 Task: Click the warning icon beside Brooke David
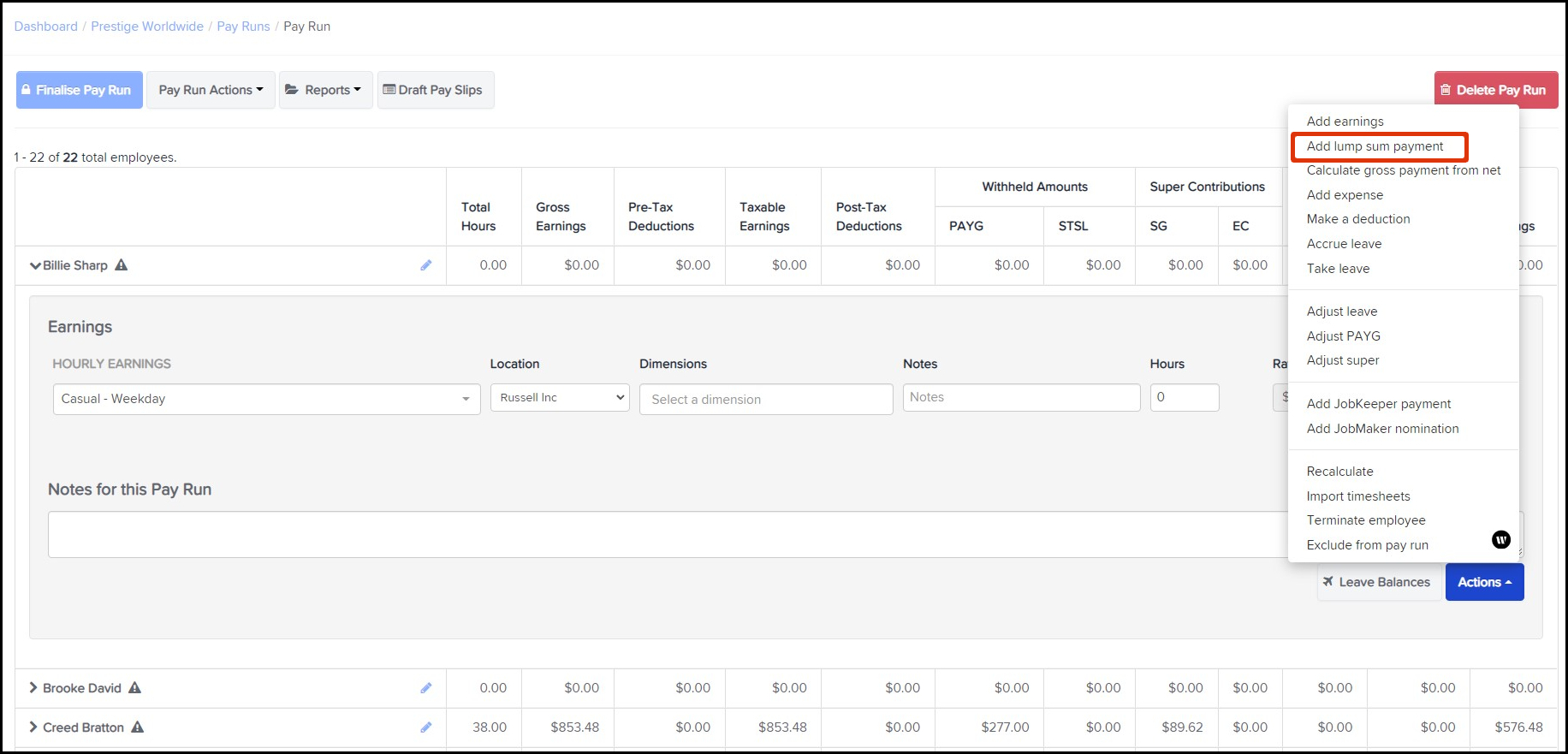point(135,688)
